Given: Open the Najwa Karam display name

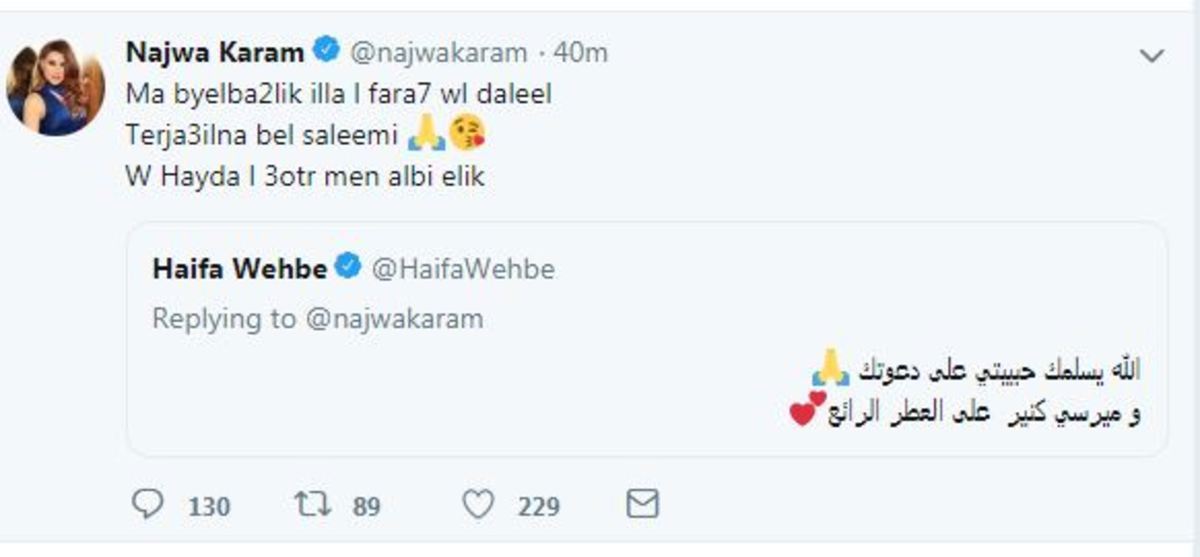Looking at the screenshot, I should (x=216, y=50).
